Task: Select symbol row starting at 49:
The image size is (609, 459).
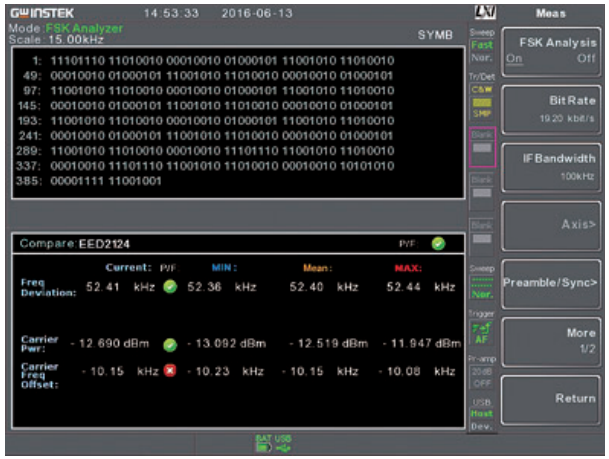Action: click(x=208, y=76)
